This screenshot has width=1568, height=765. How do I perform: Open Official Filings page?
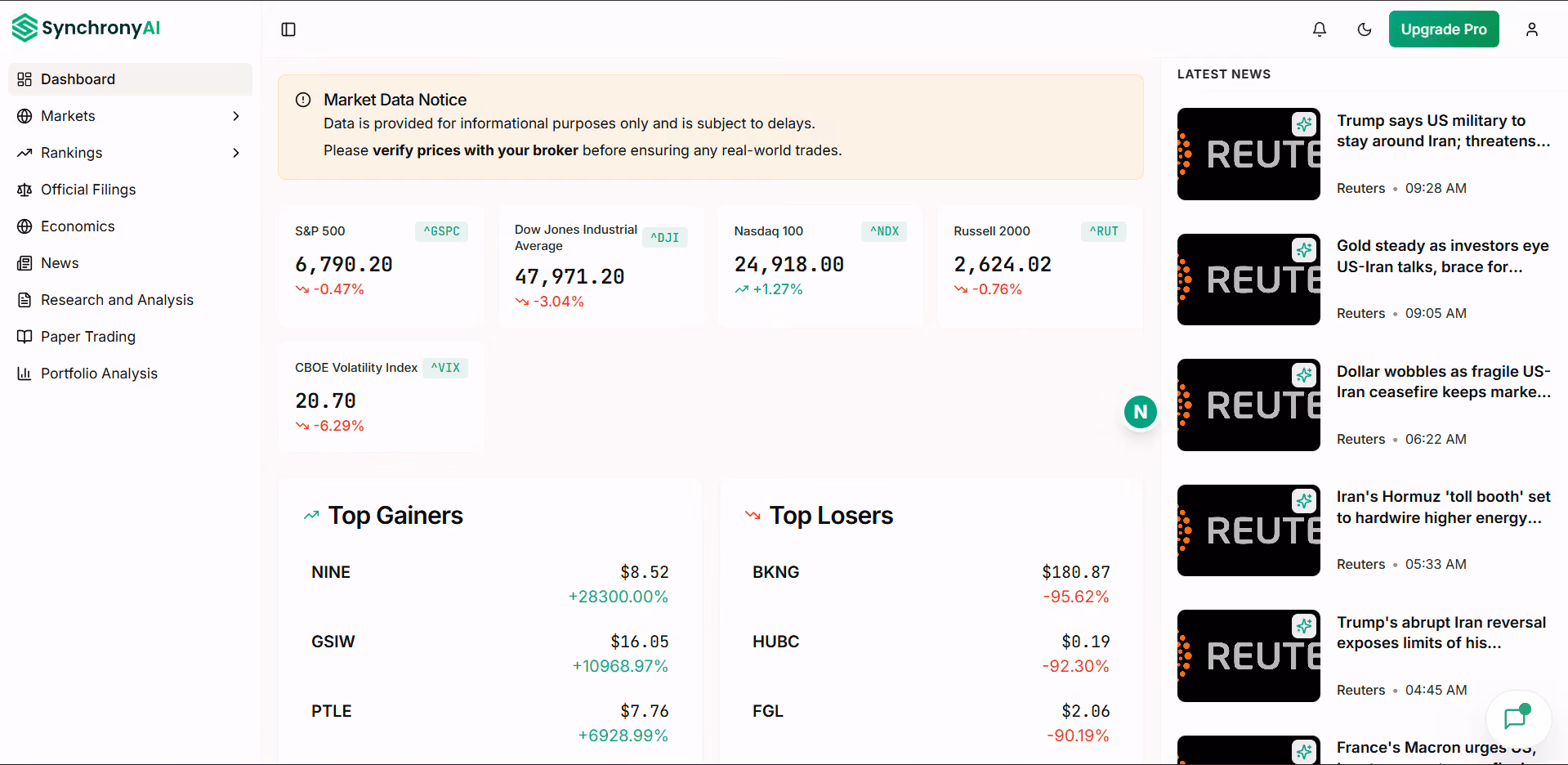[130, 190]
